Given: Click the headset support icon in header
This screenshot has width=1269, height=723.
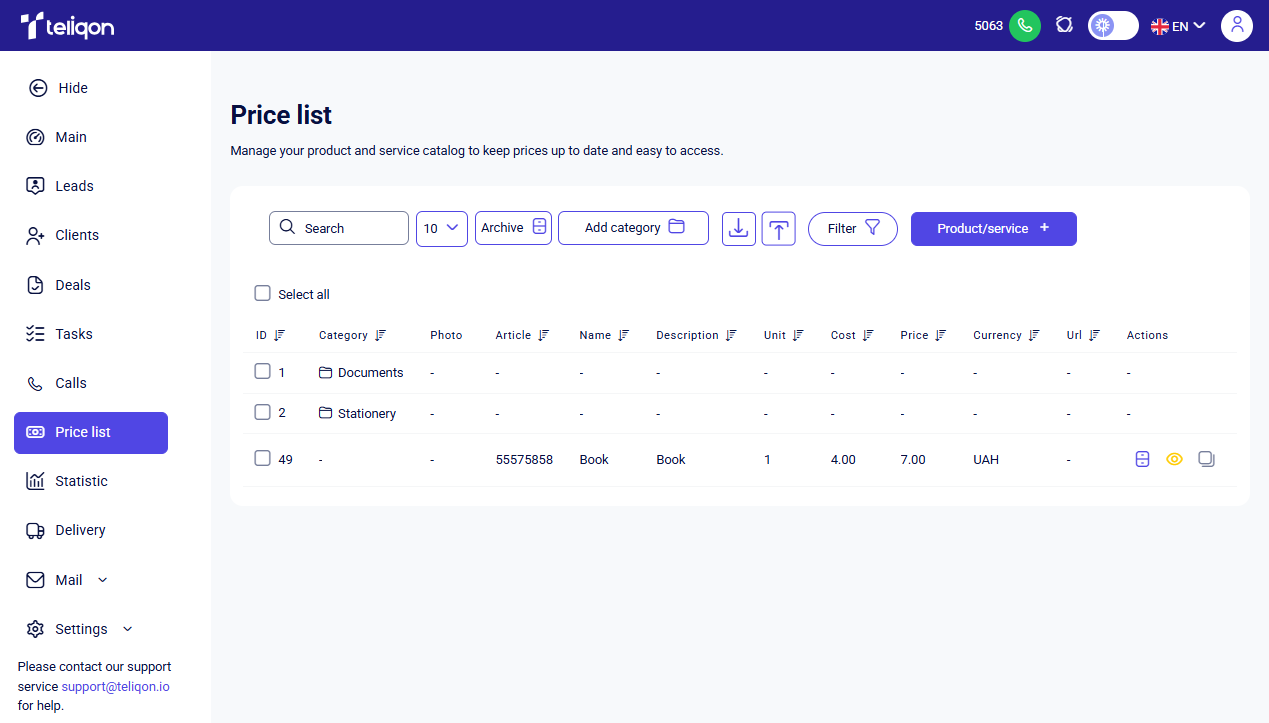Looking at the screenshot, I should pyautogui.click(x=1064, y=26).
